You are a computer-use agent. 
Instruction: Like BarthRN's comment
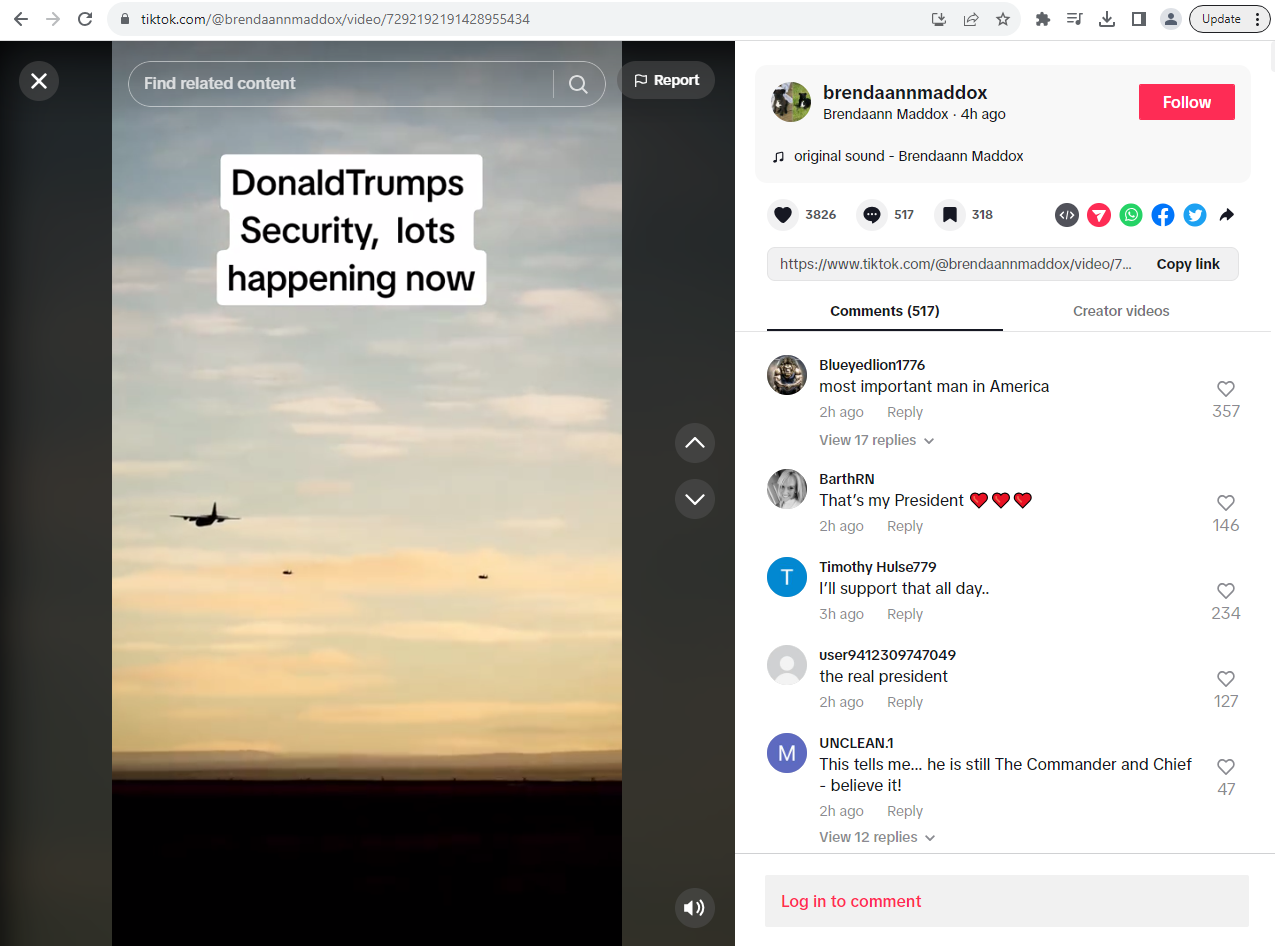coord(1226,503)
